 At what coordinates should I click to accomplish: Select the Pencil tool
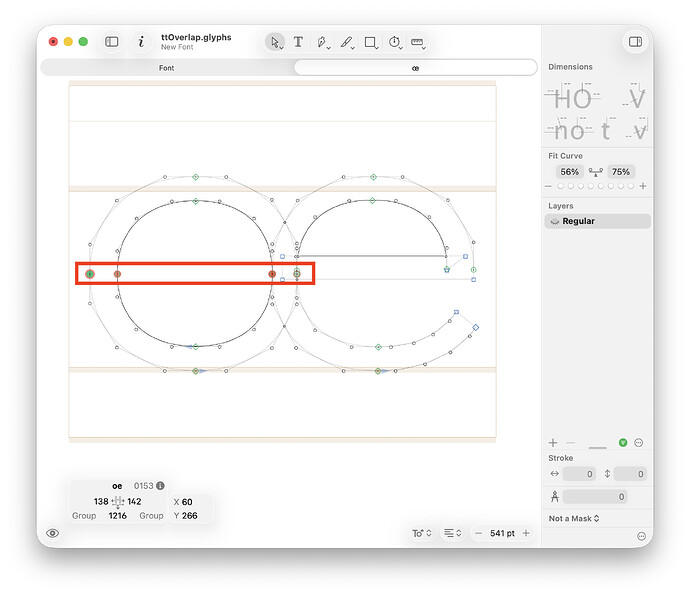(347, 42)
